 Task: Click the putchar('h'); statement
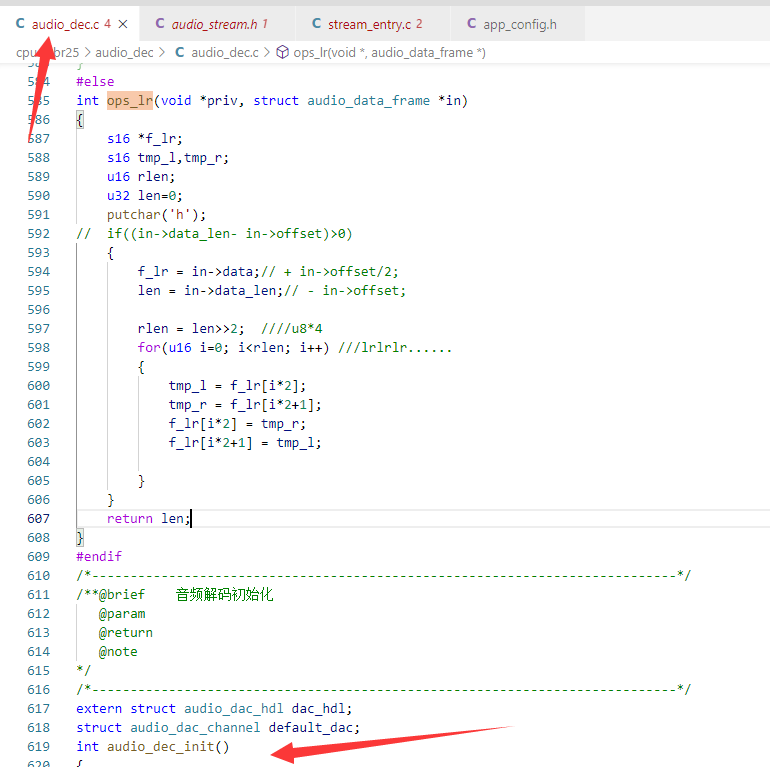[156, 215]
